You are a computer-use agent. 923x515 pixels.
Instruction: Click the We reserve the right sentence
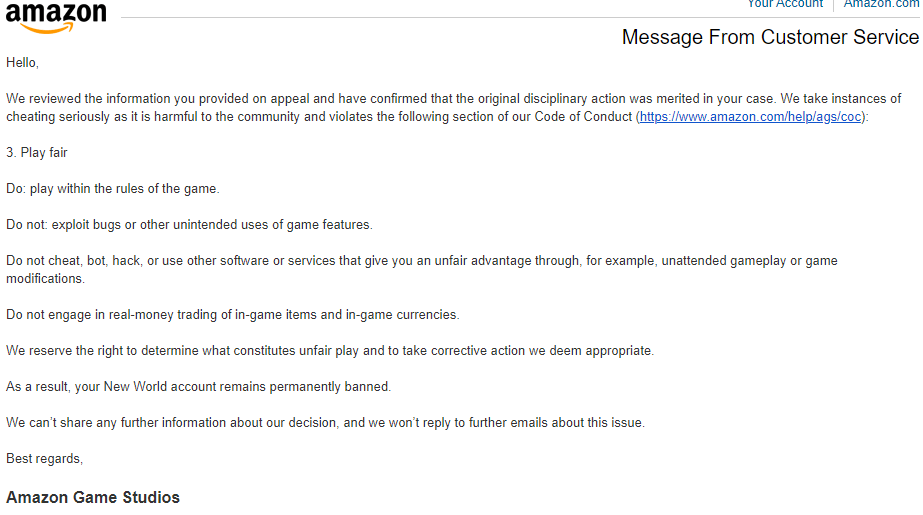click(x=330, y=351)
